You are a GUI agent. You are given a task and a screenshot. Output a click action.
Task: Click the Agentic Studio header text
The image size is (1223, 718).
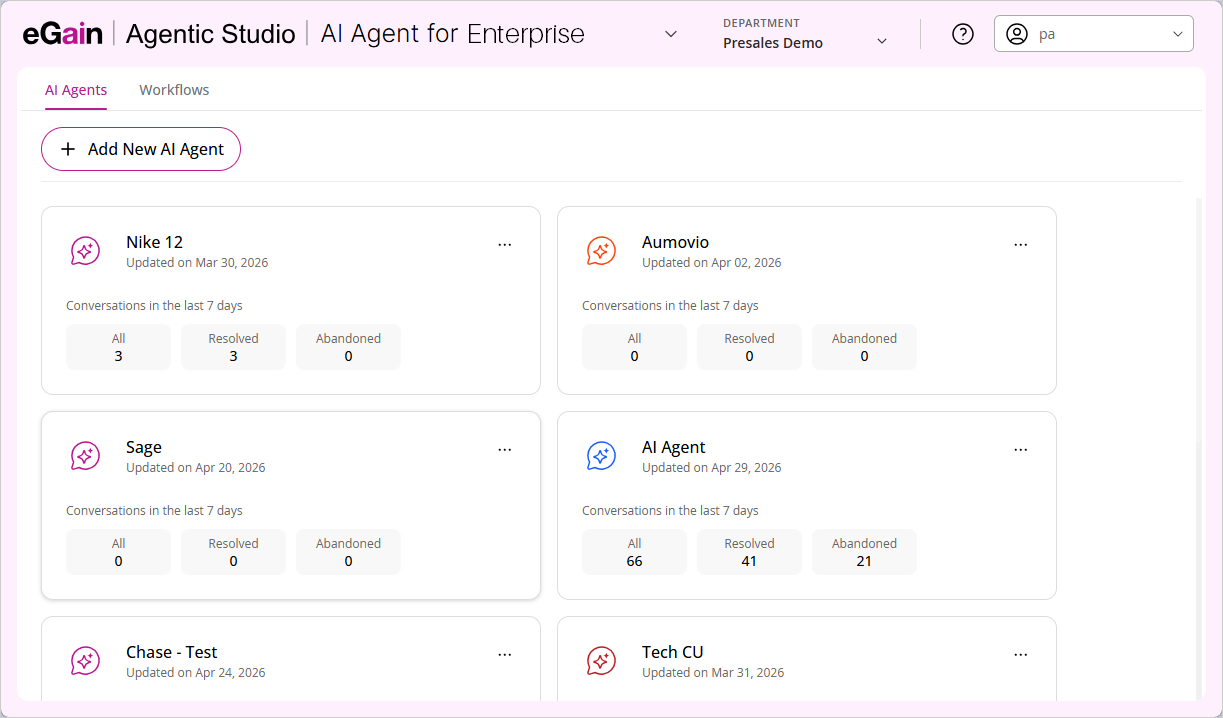(x=211, y=34)
